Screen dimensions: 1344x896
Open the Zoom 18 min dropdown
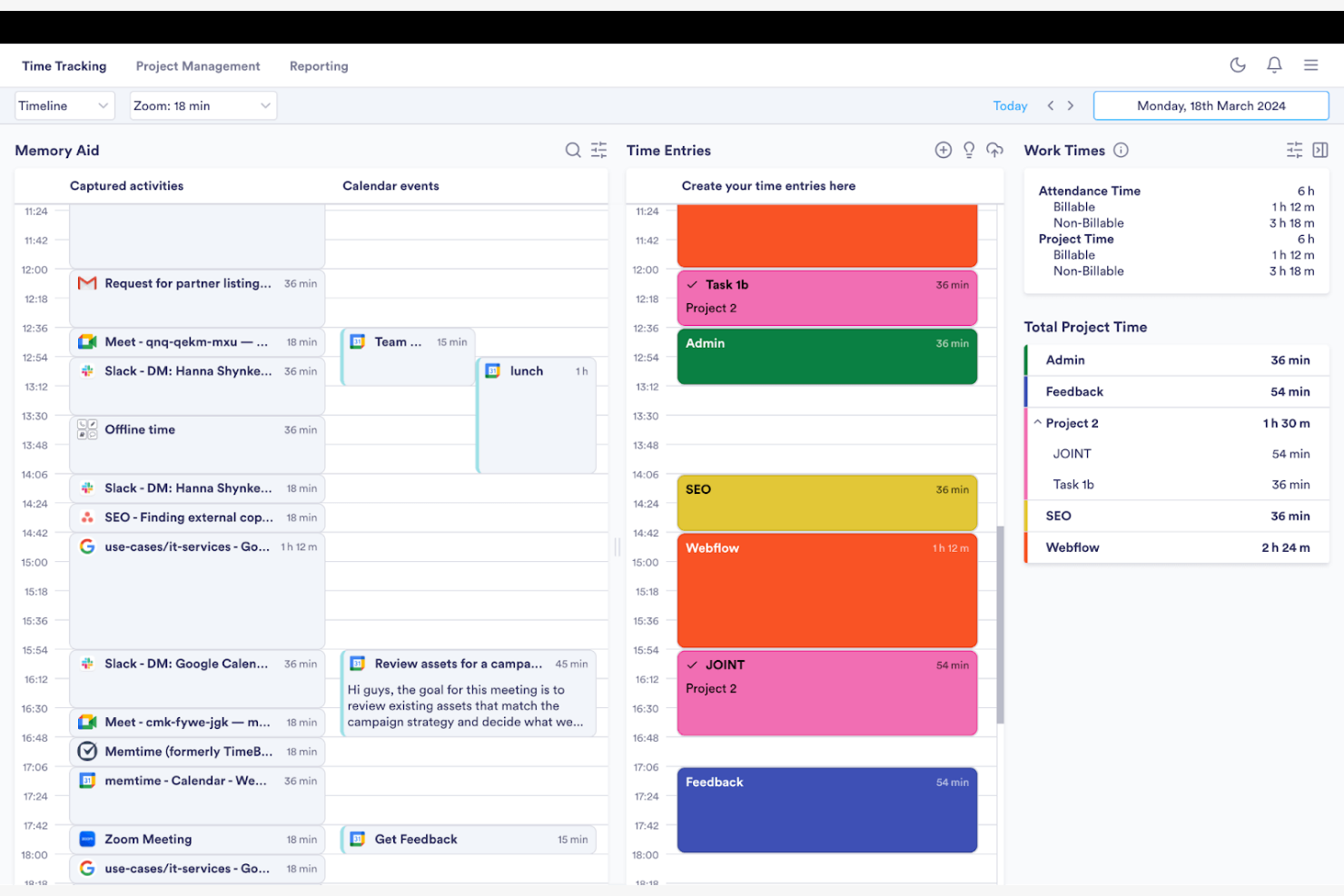(202, 105)
